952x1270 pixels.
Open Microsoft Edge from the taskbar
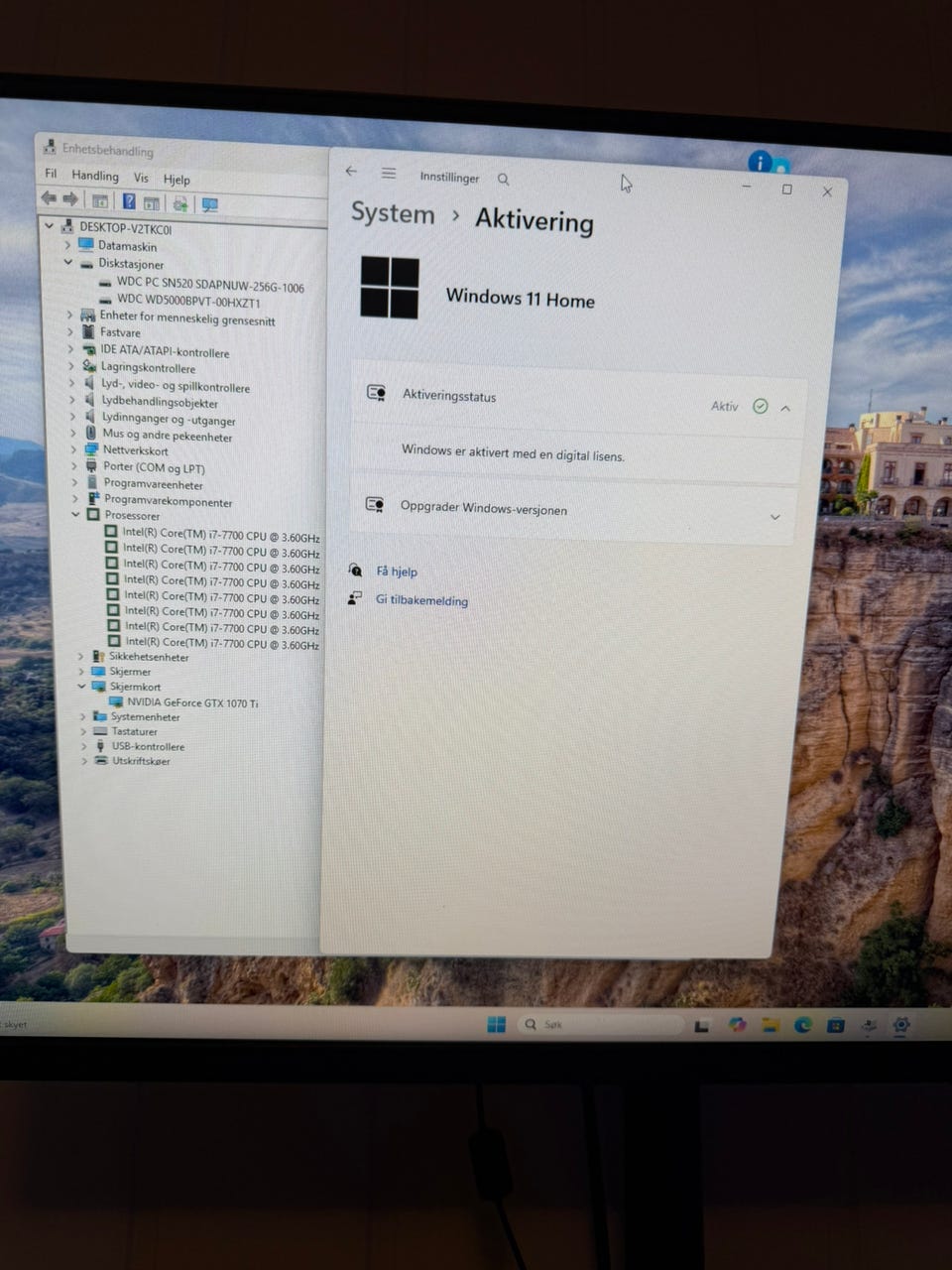[x=802, y=1025]
